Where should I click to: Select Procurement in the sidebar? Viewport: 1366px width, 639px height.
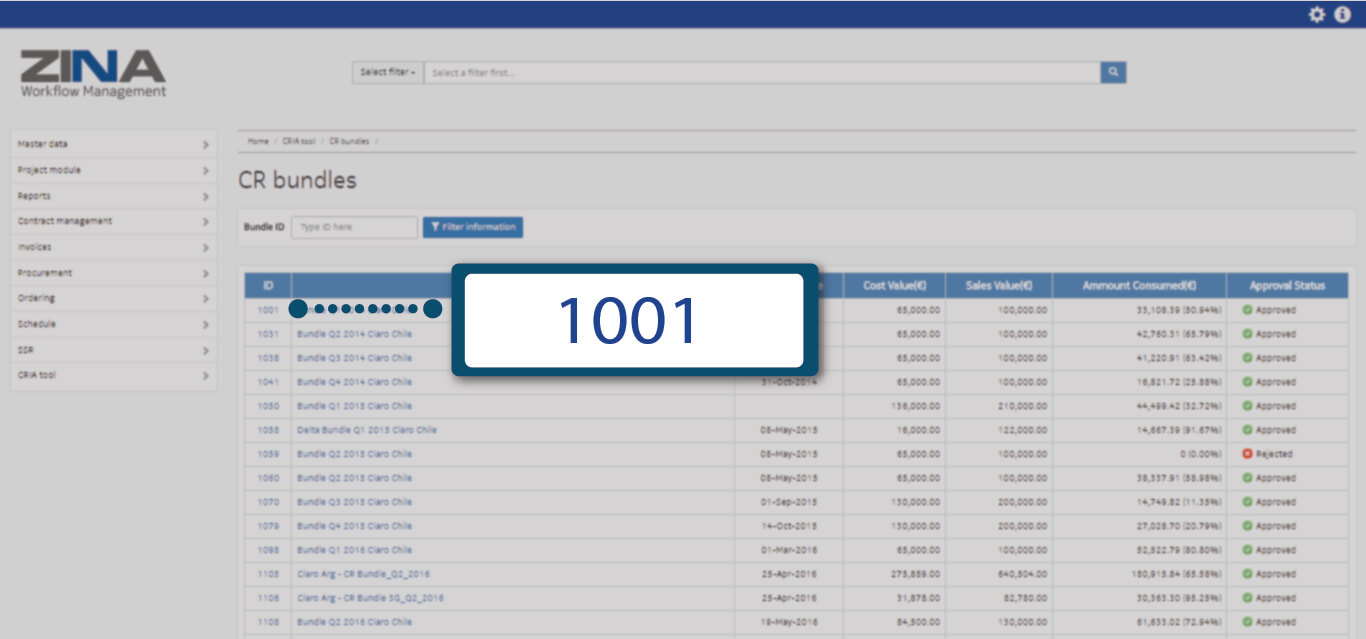(113, 273)
